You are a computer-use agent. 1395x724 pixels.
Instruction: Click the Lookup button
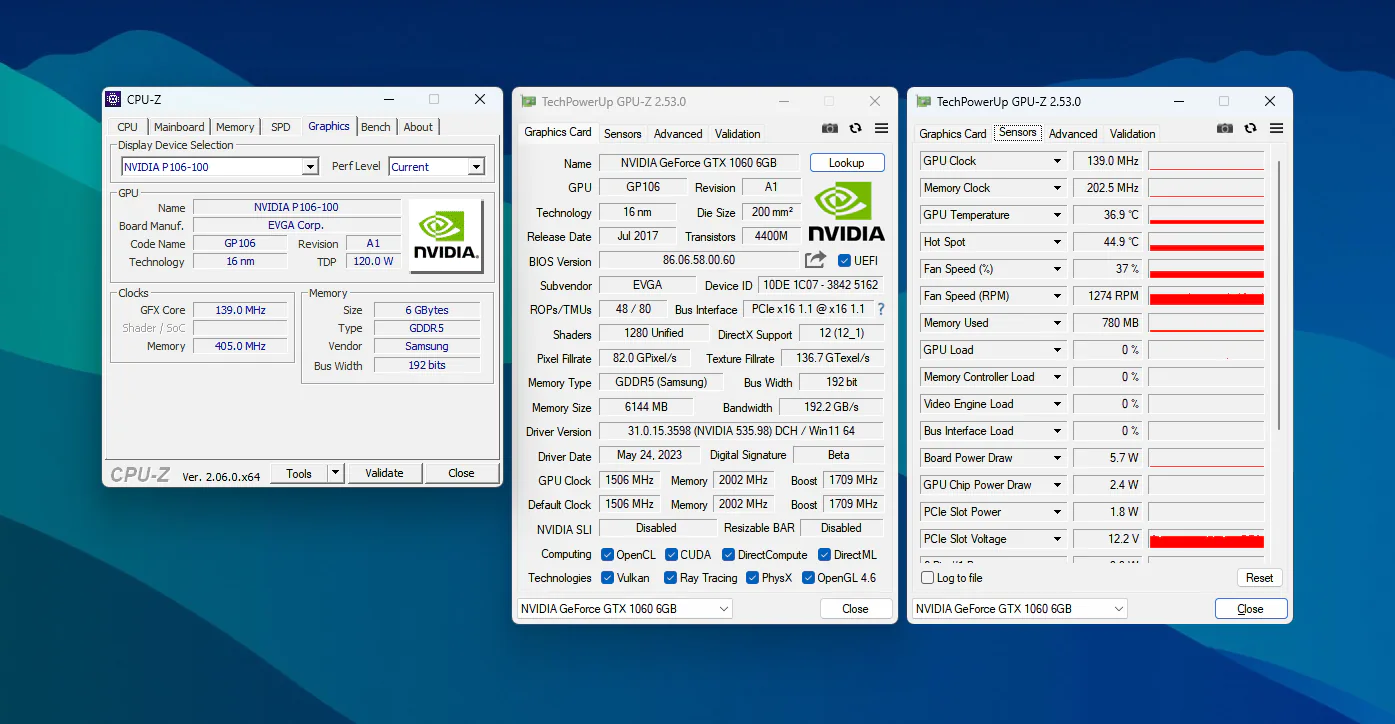tap(847, 163)
